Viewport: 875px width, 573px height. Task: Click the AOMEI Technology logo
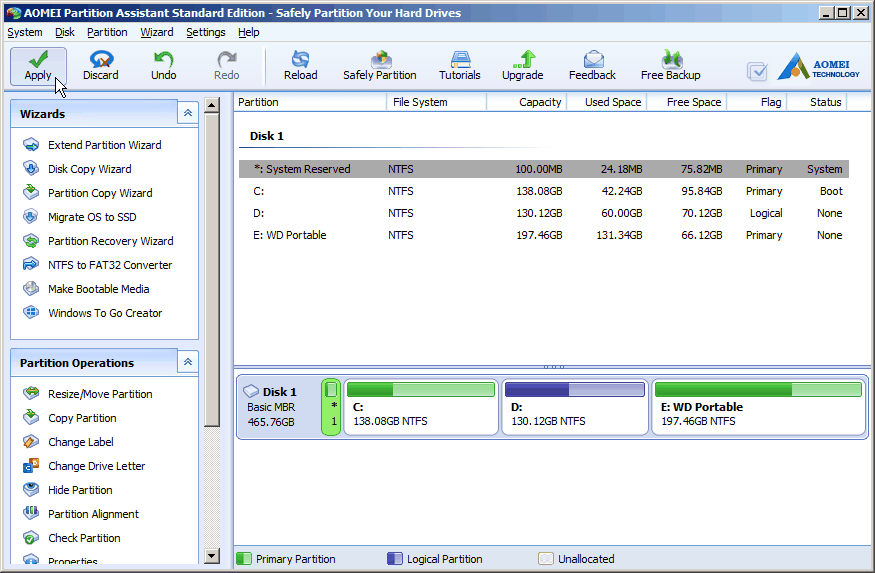819,66
